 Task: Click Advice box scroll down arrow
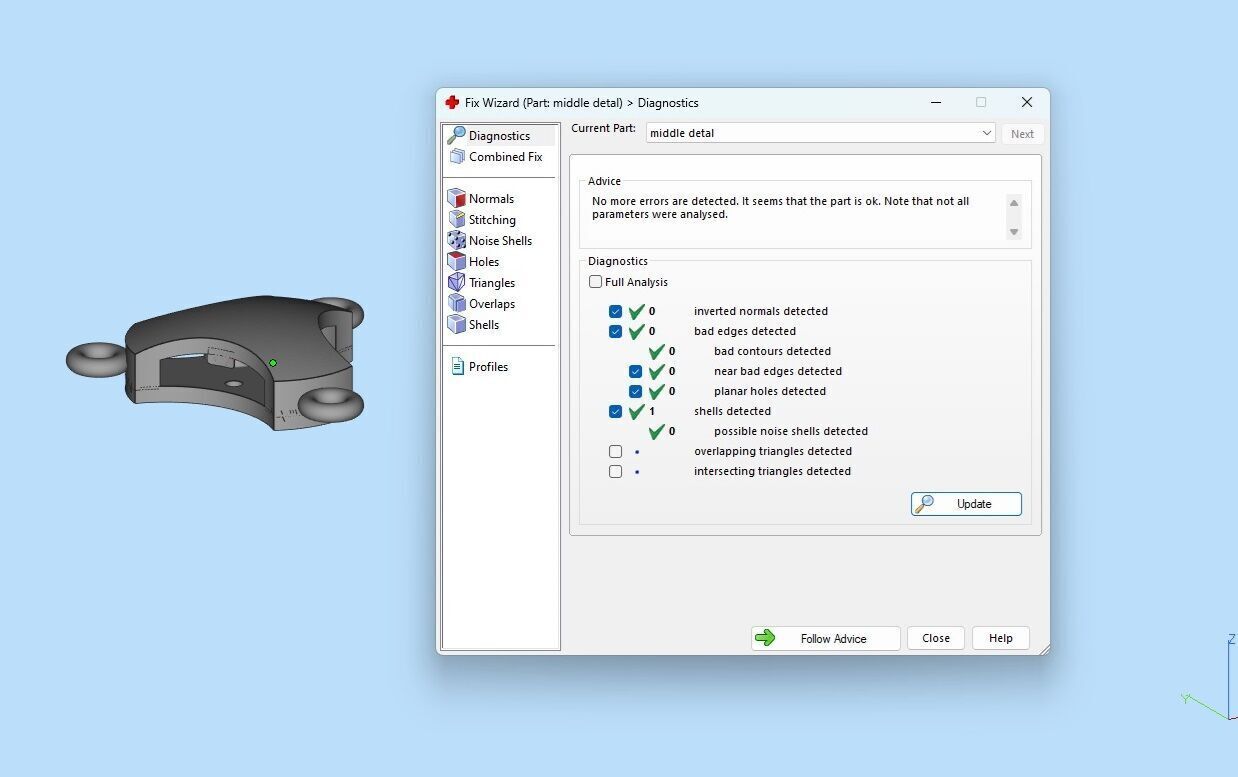click(x=1014, y=232)
